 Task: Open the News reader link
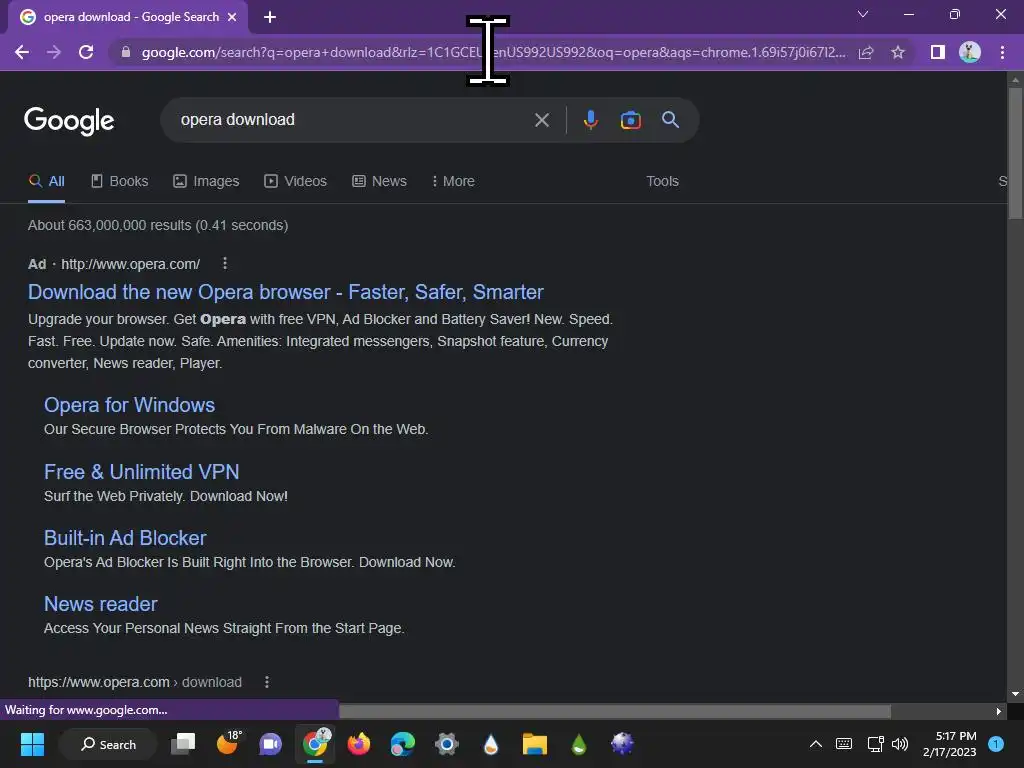pyautogui.click(x=101, y=604)
